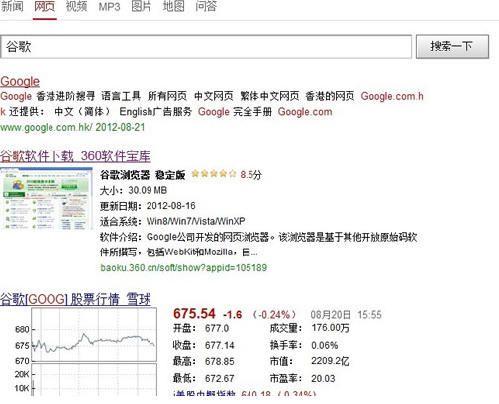
Task: Click the 搜索一下 search button
Action: pyautogui.click(x=452, y=46)
